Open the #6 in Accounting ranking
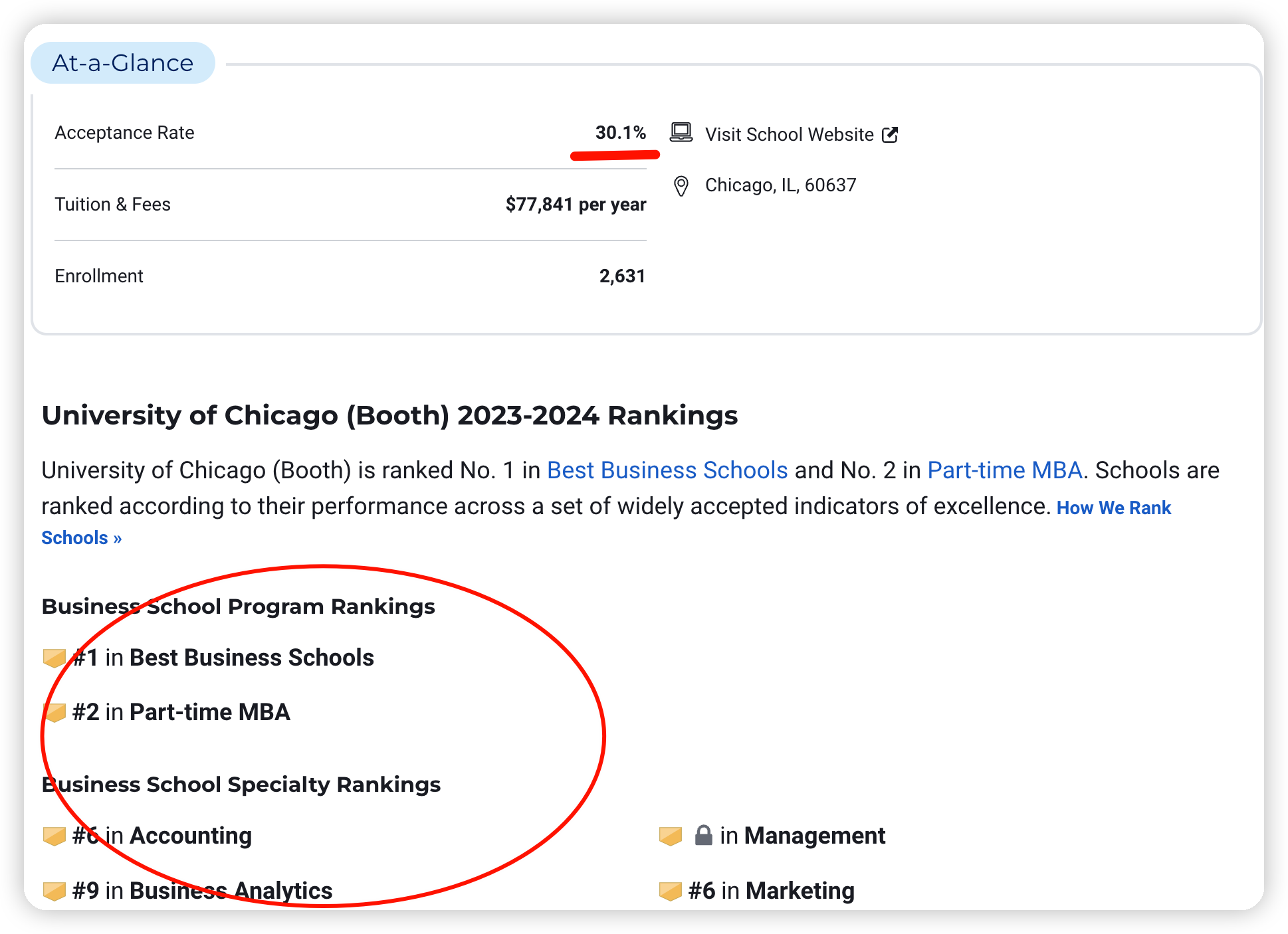 [x=162, y=836]
